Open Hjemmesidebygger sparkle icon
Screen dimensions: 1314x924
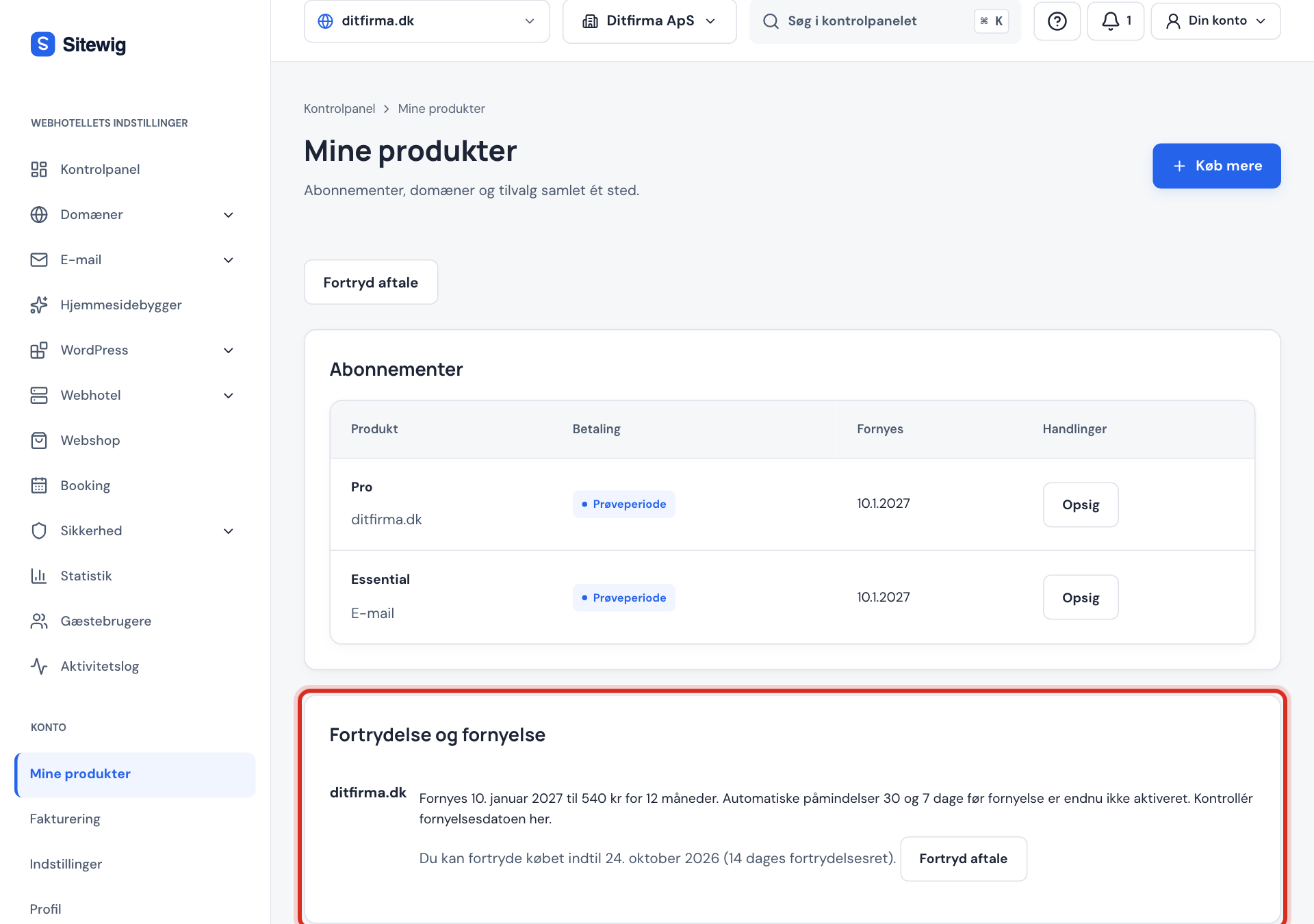coord(39,305)
